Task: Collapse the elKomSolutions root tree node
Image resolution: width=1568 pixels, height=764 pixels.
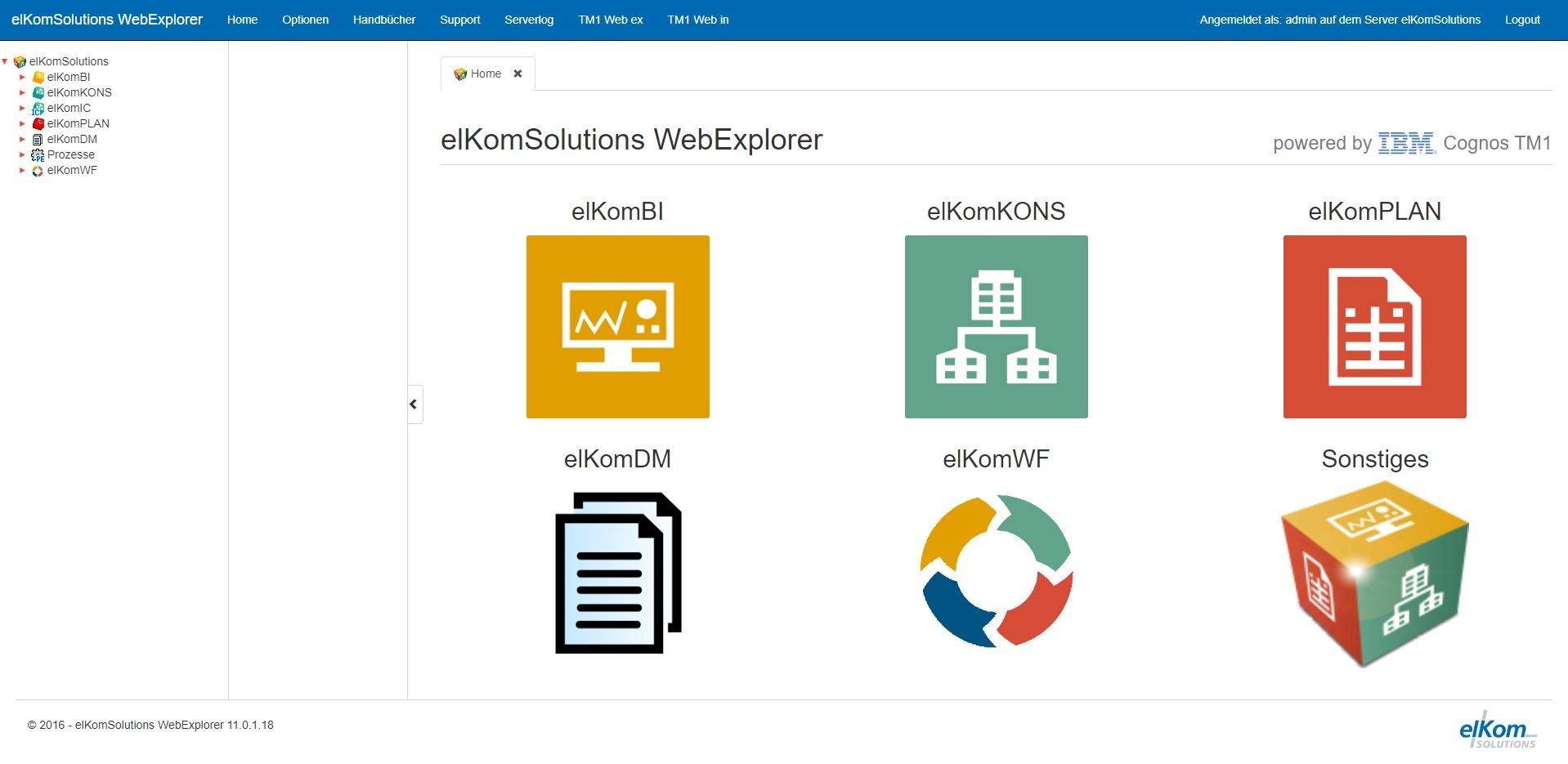Action: click(x=5, y=61)
